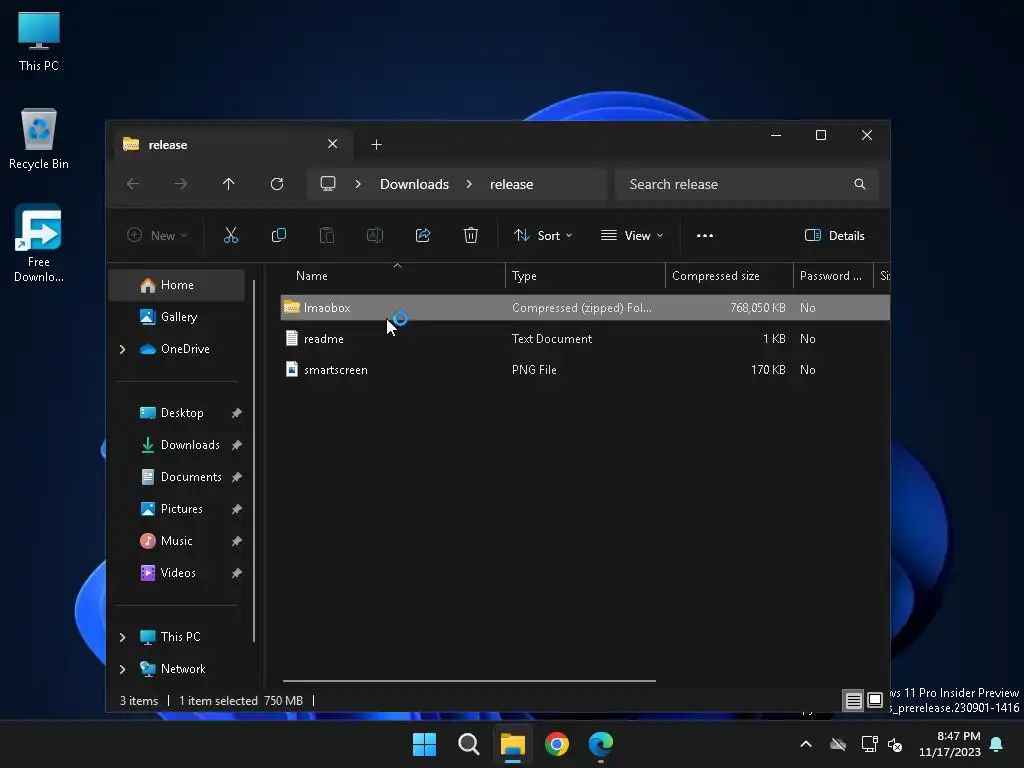1024x768 pixels.
Task: Expand the This PC tree node
Action: [x=122, y=637]
